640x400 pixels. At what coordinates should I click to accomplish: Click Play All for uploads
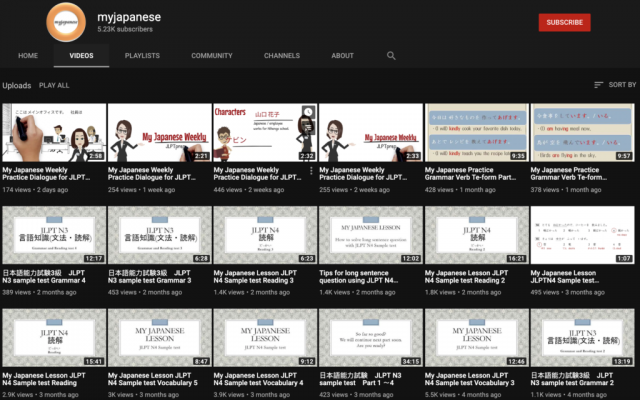tap(54, 86)
